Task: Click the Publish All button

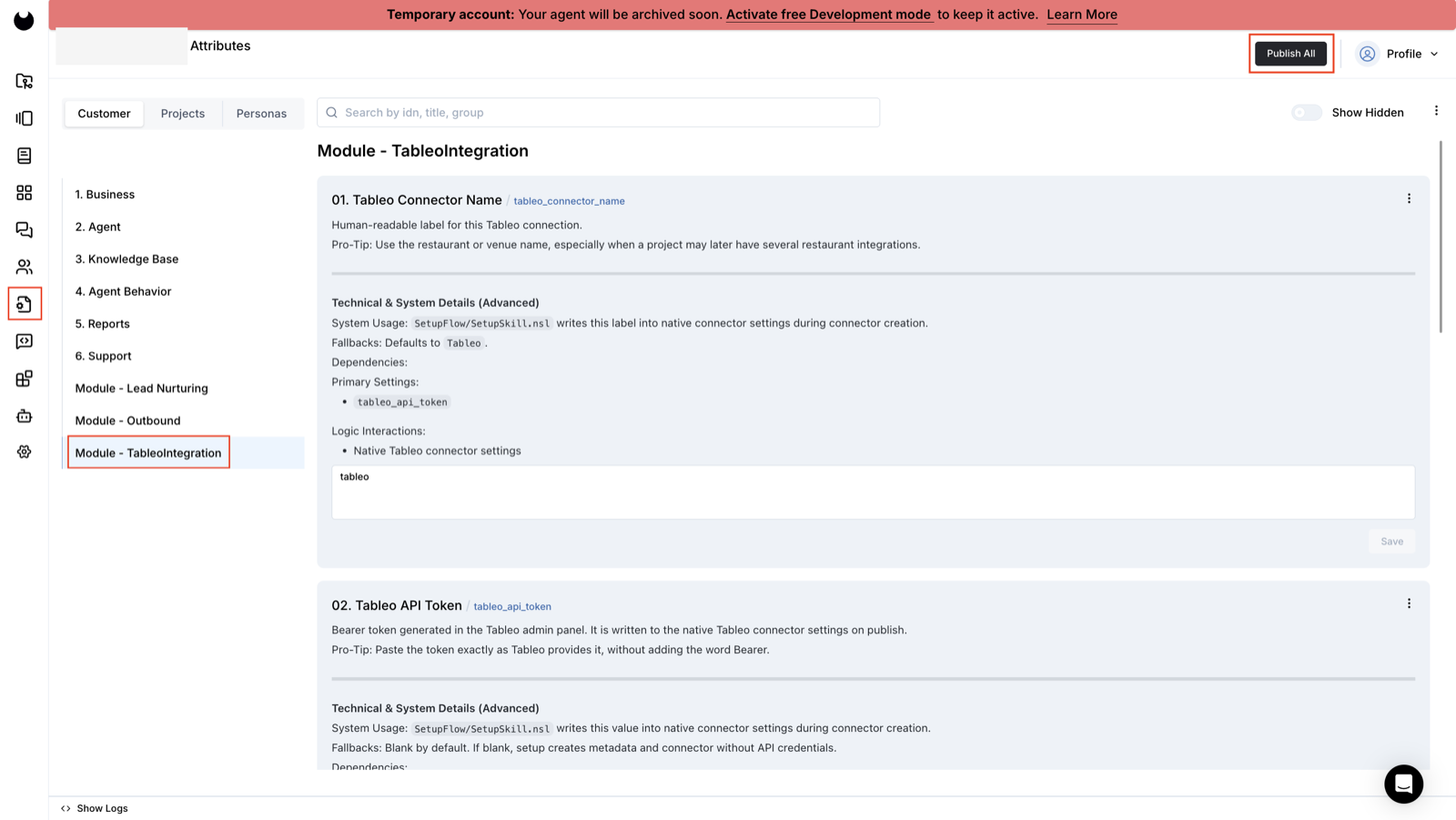Action: tap(1290, 54)
